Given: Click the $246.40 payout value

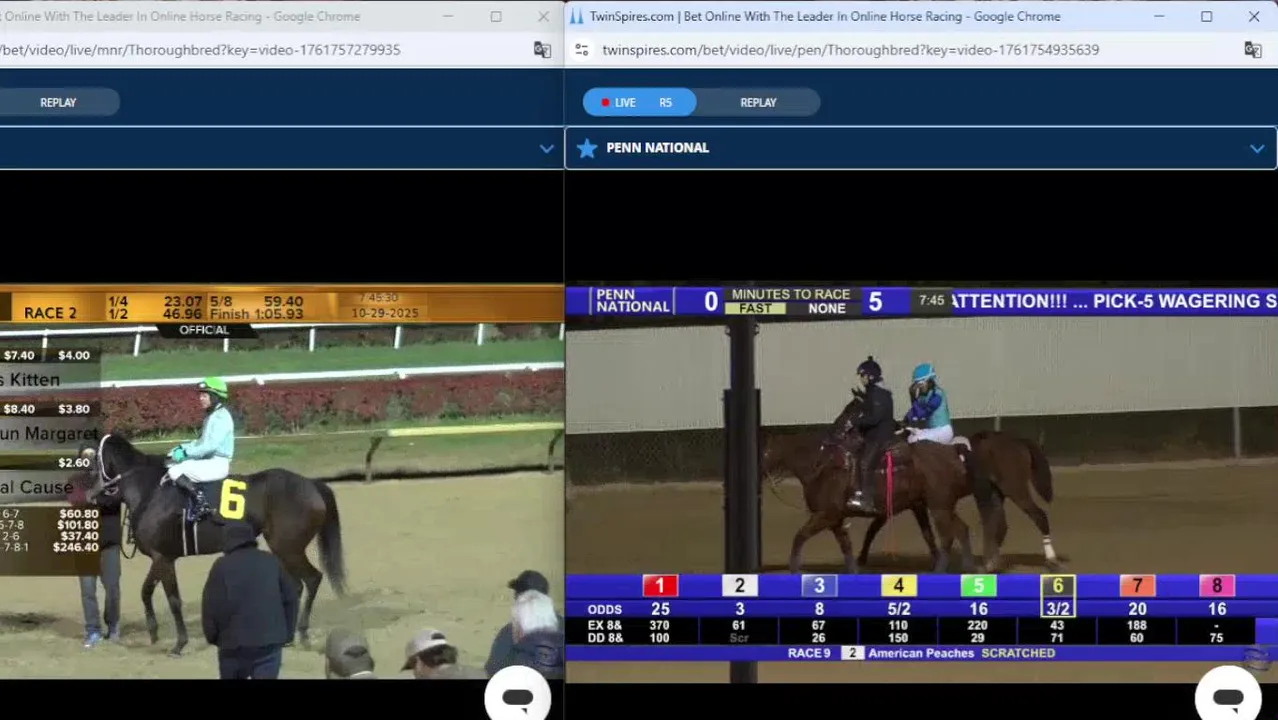Looking at the screenshot, I should click(x=76, y=547).
